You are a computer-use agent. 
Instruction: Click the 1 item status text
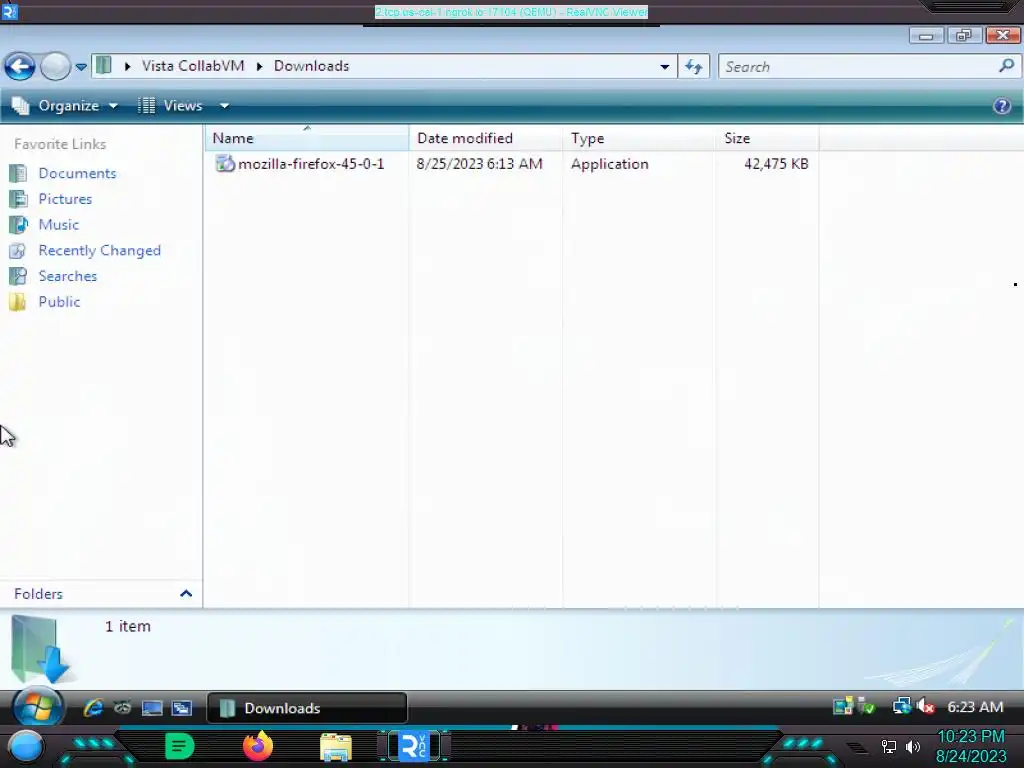128,626
